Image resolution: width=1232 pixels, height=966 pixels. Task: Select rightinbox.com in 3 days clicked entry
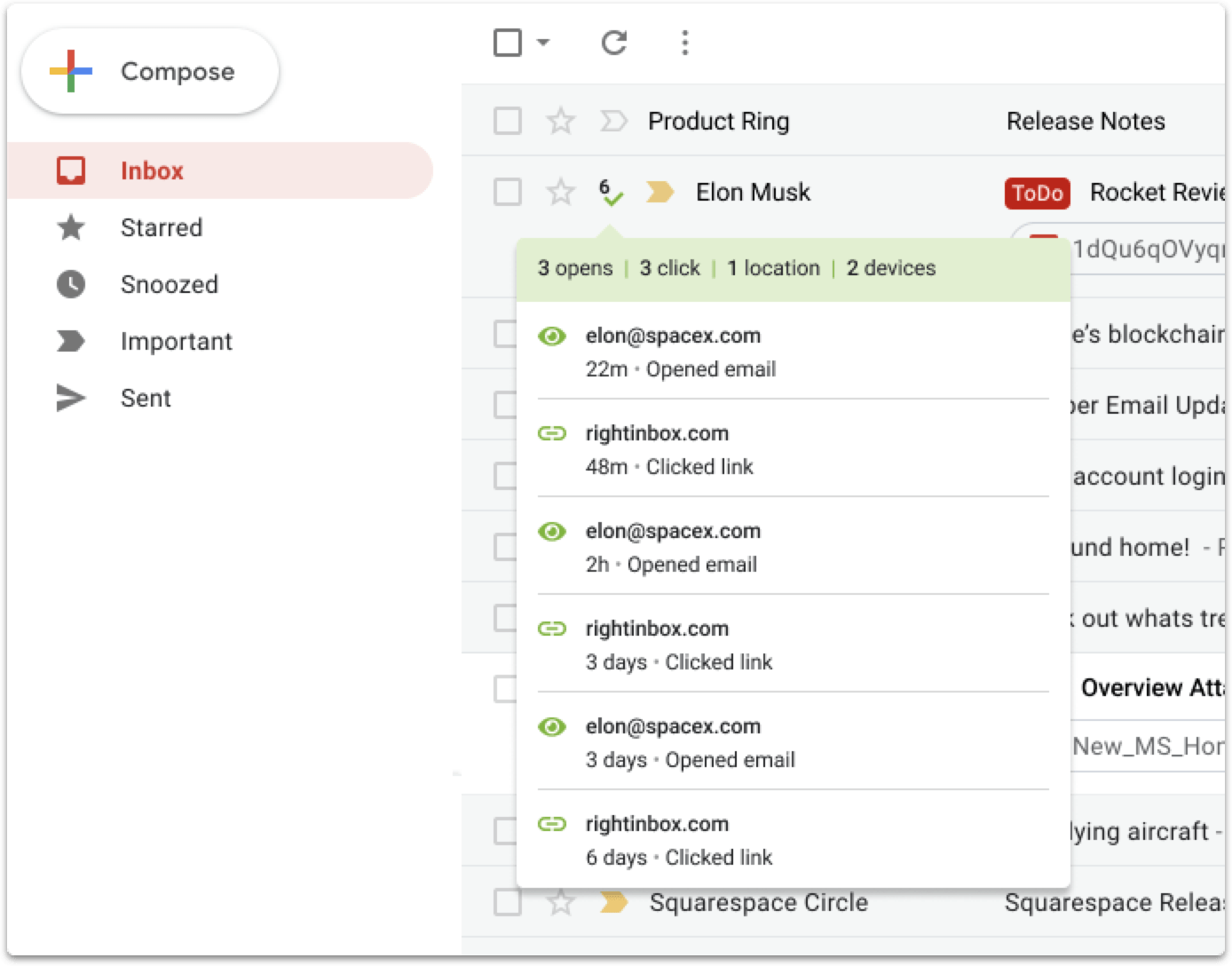click(x=657, y=629)
